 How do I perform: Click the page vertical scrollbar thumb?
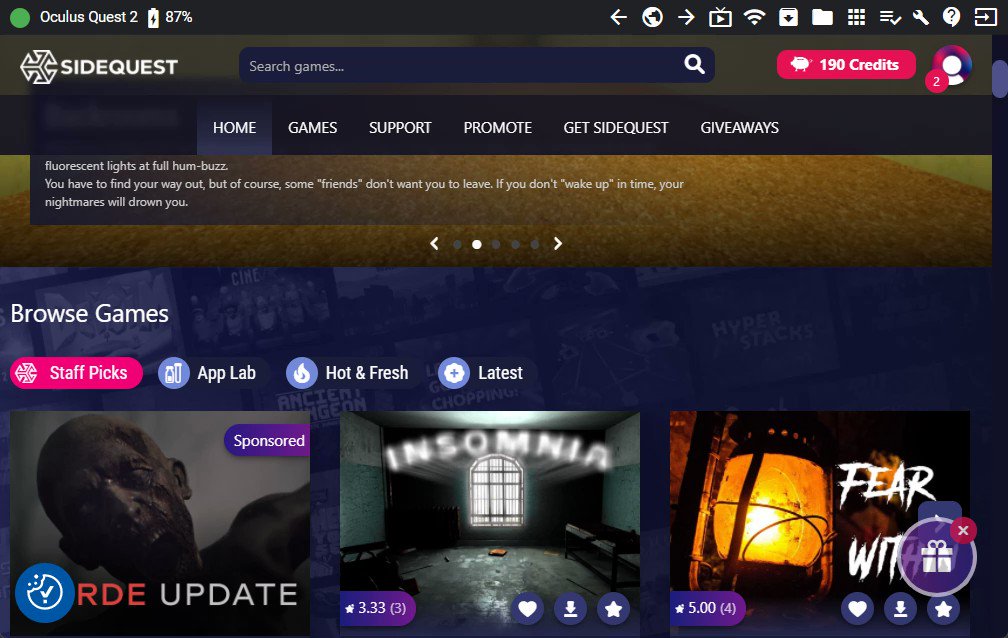[x=1000, y=78]
